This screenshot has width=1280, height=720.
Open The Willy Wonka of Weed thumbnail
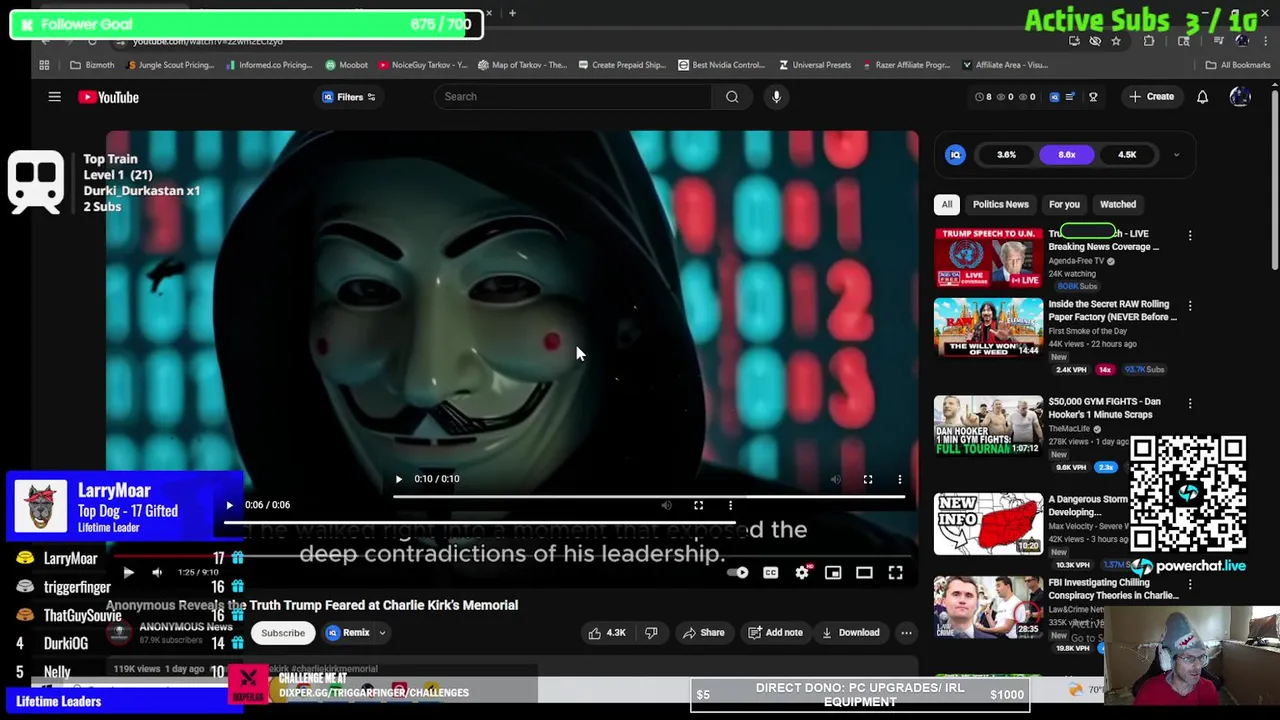pyautogui.click(x=988, y=328)
